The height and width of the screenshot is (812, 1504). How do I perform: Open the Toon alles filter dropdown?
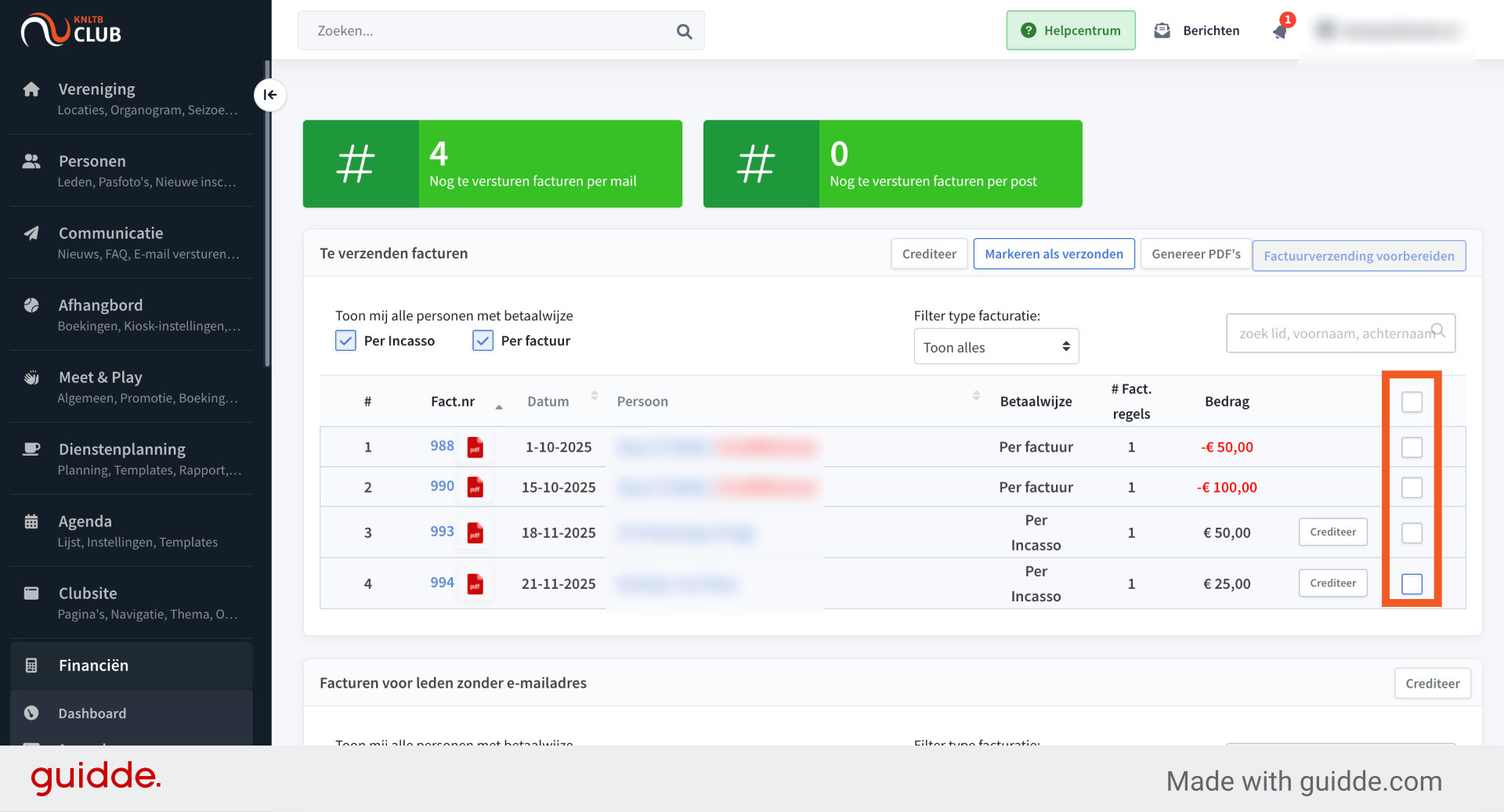[996, 347]
